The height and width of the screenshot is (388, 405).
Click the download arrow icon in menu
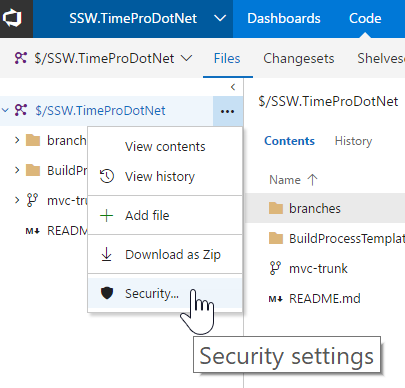click(x=107, y=254)
